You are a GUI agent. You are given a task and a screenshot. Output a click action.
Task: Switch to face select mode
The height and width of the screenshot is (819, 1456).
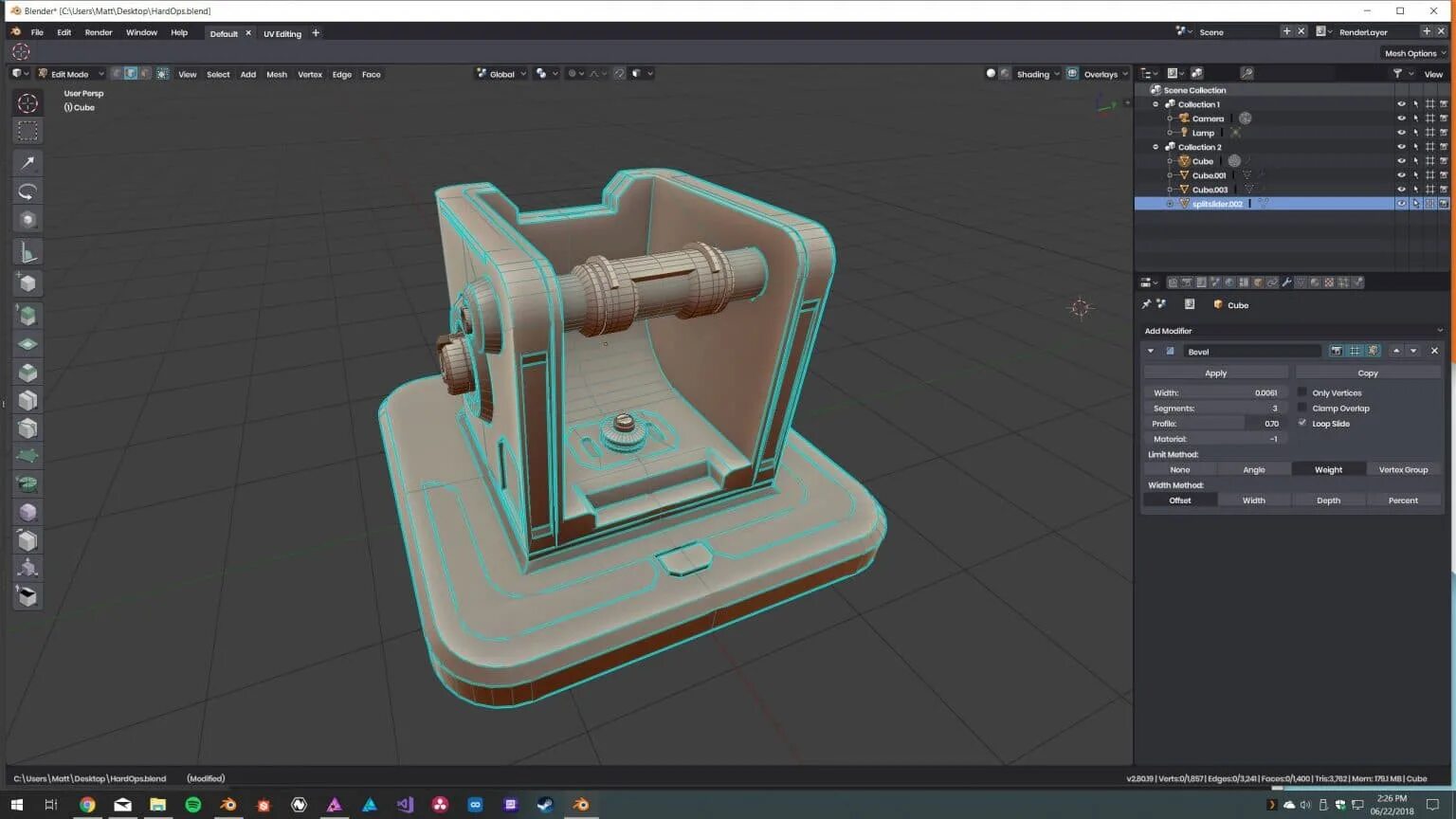[145, 74]
